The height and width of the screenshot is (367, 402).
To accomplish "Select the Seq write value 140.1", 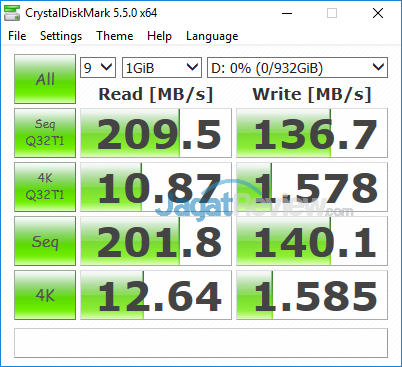I will pyautogui.click(x=312, y=241).
